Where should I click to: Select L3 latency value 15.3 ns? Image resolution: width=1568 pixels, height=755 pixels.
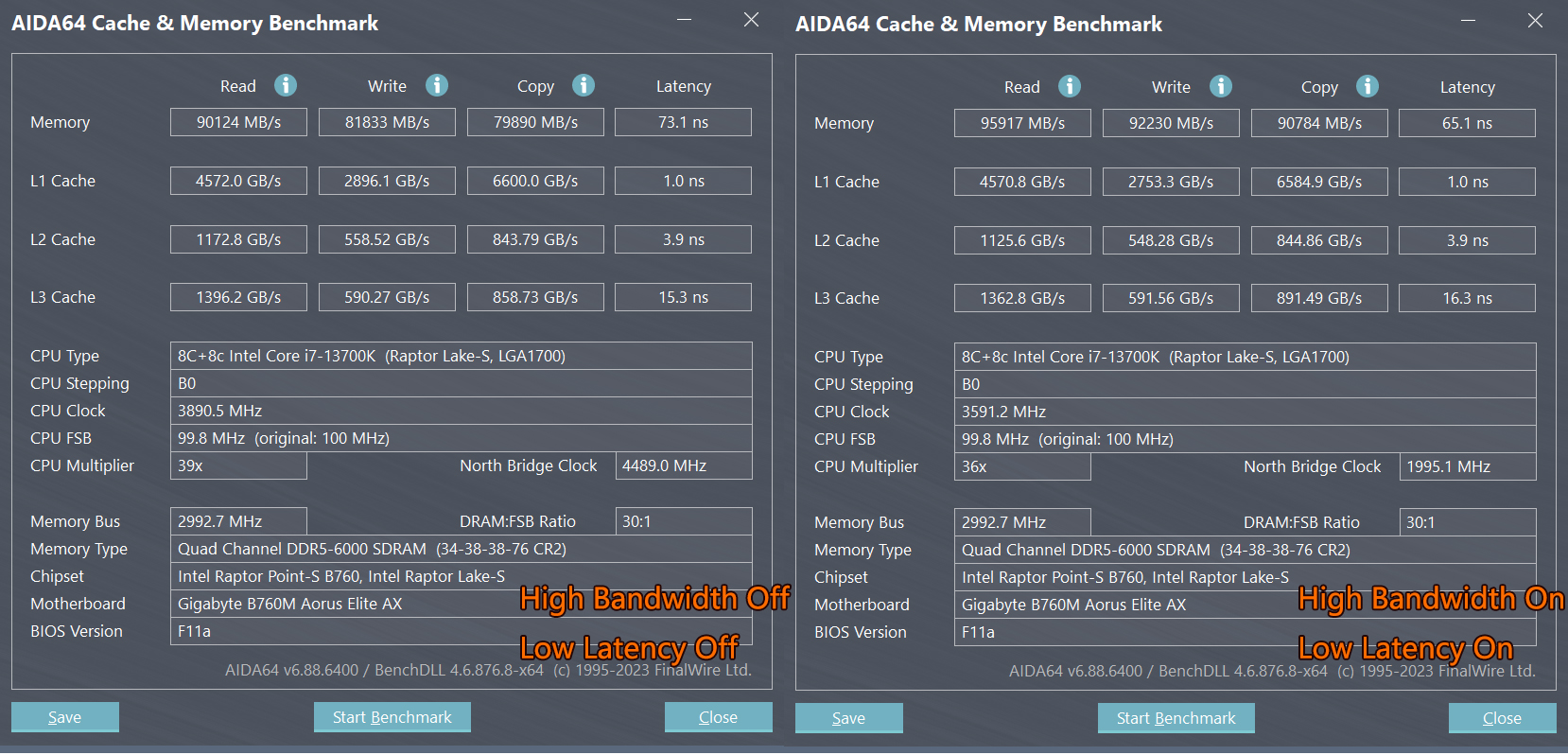click(683, 297)
